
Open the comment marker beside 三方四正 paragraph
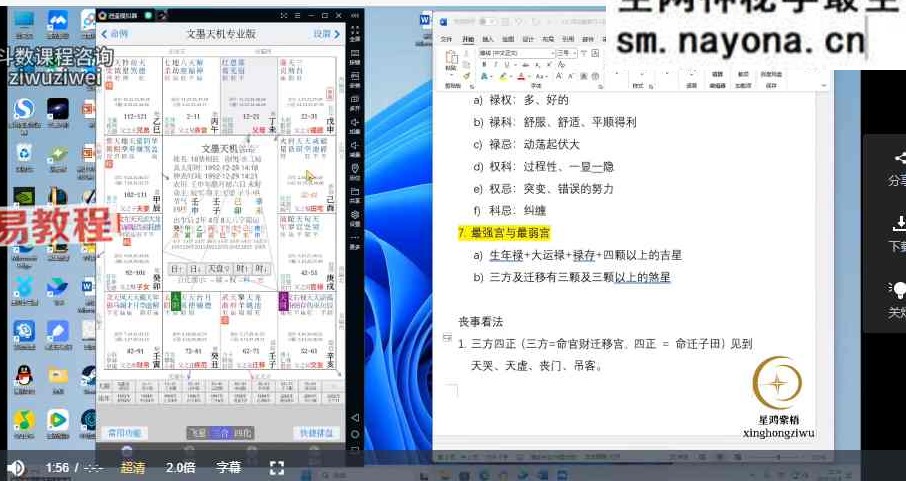[447, 338]
